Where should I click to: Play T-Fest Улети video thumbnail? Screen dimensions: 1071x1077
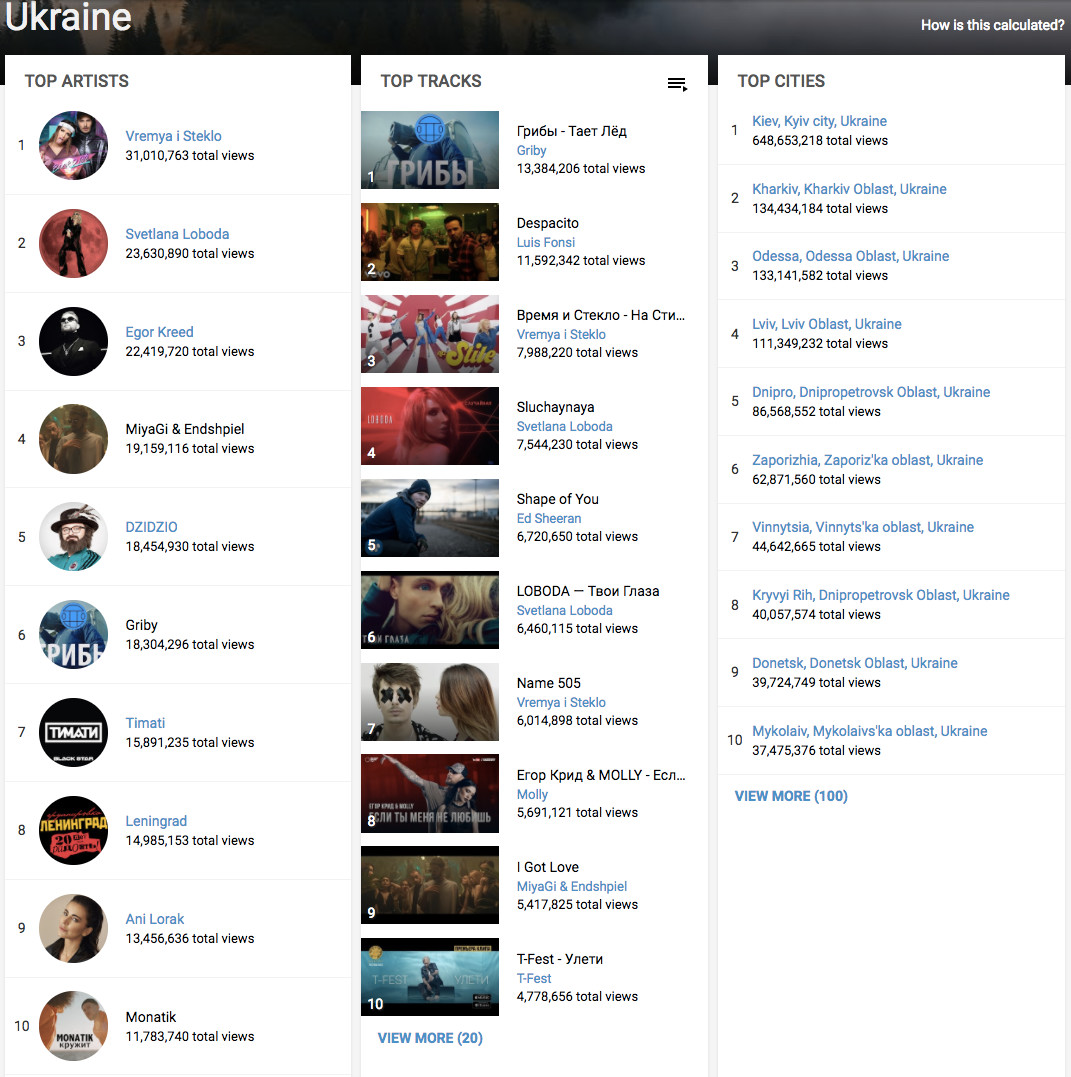pyautogui.click(x=430, y=977)
